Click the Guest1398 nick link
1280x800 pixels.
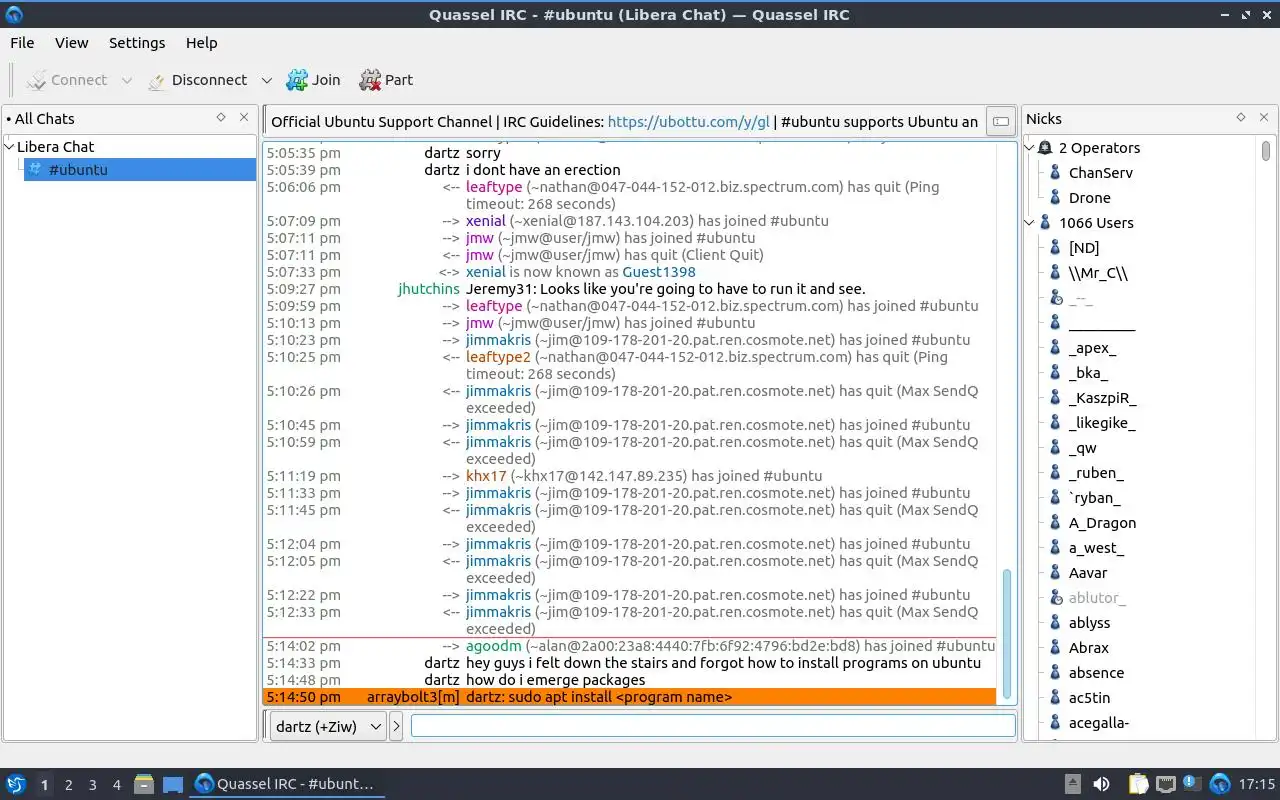[x=658, y=272]
